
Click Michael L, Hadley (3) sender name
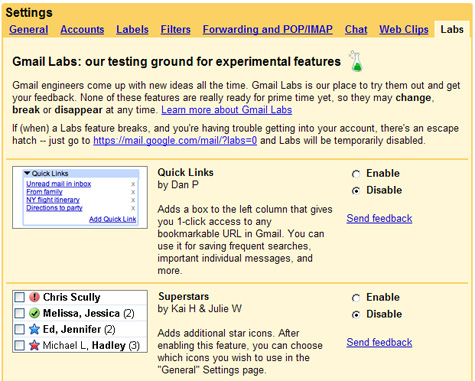coord(91,346)
